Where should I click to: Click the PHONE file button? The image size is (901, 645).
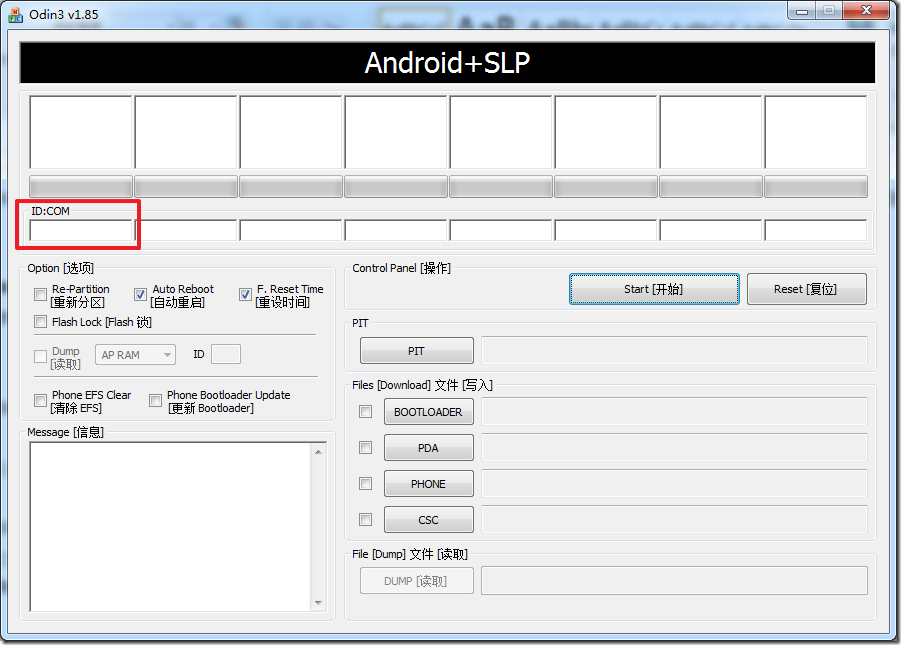[x=429, y=483]
